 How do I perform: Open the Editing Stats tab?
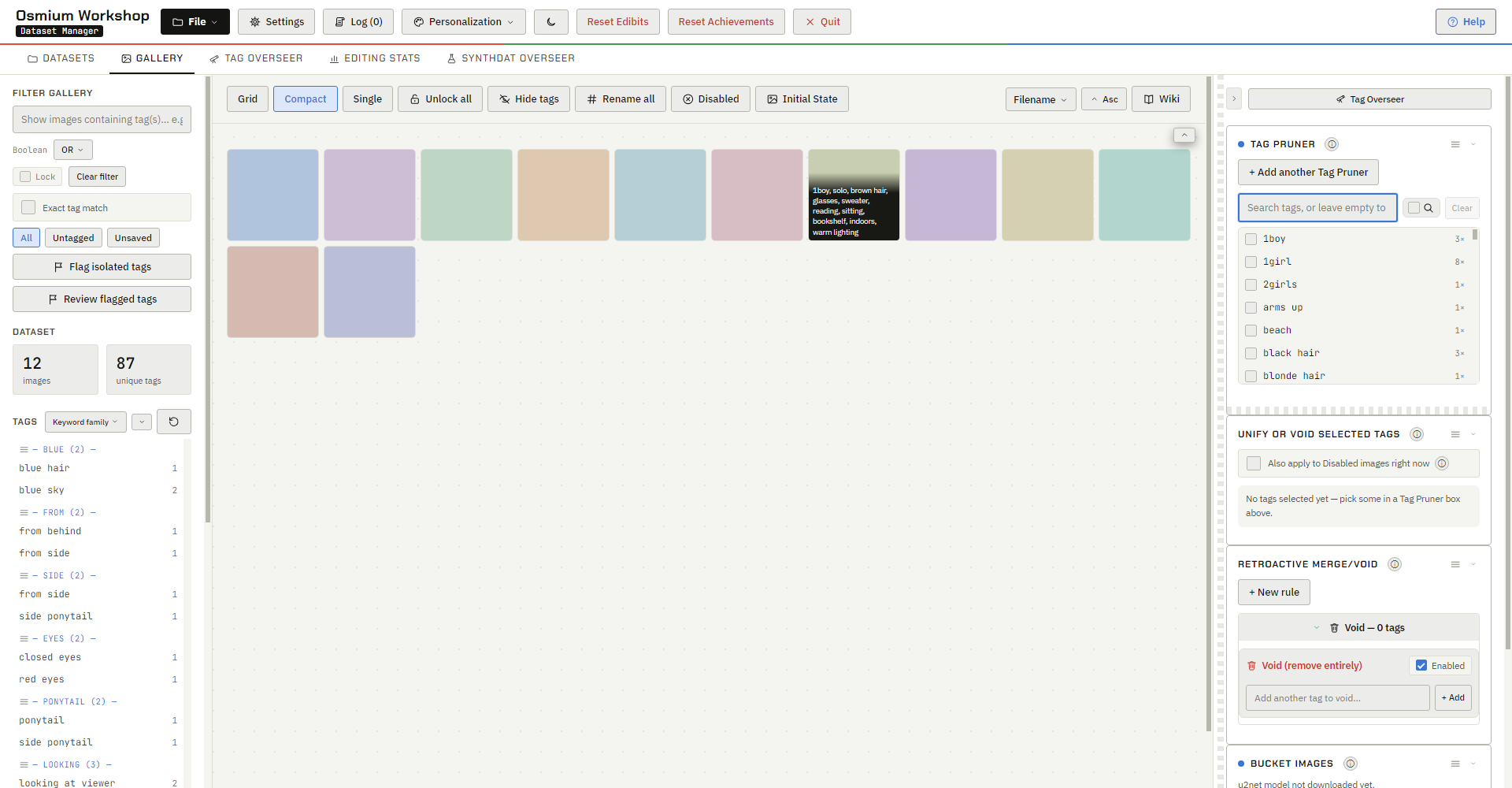(x=375, y=58)
